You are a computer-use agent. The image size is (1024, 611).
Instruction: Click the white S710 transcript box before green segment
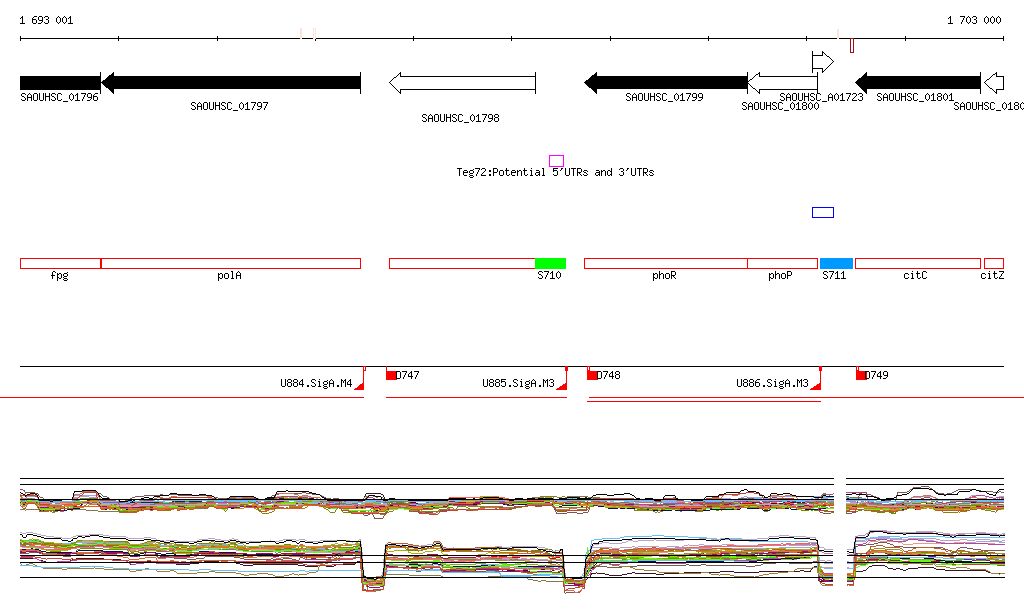click(462, 264)
